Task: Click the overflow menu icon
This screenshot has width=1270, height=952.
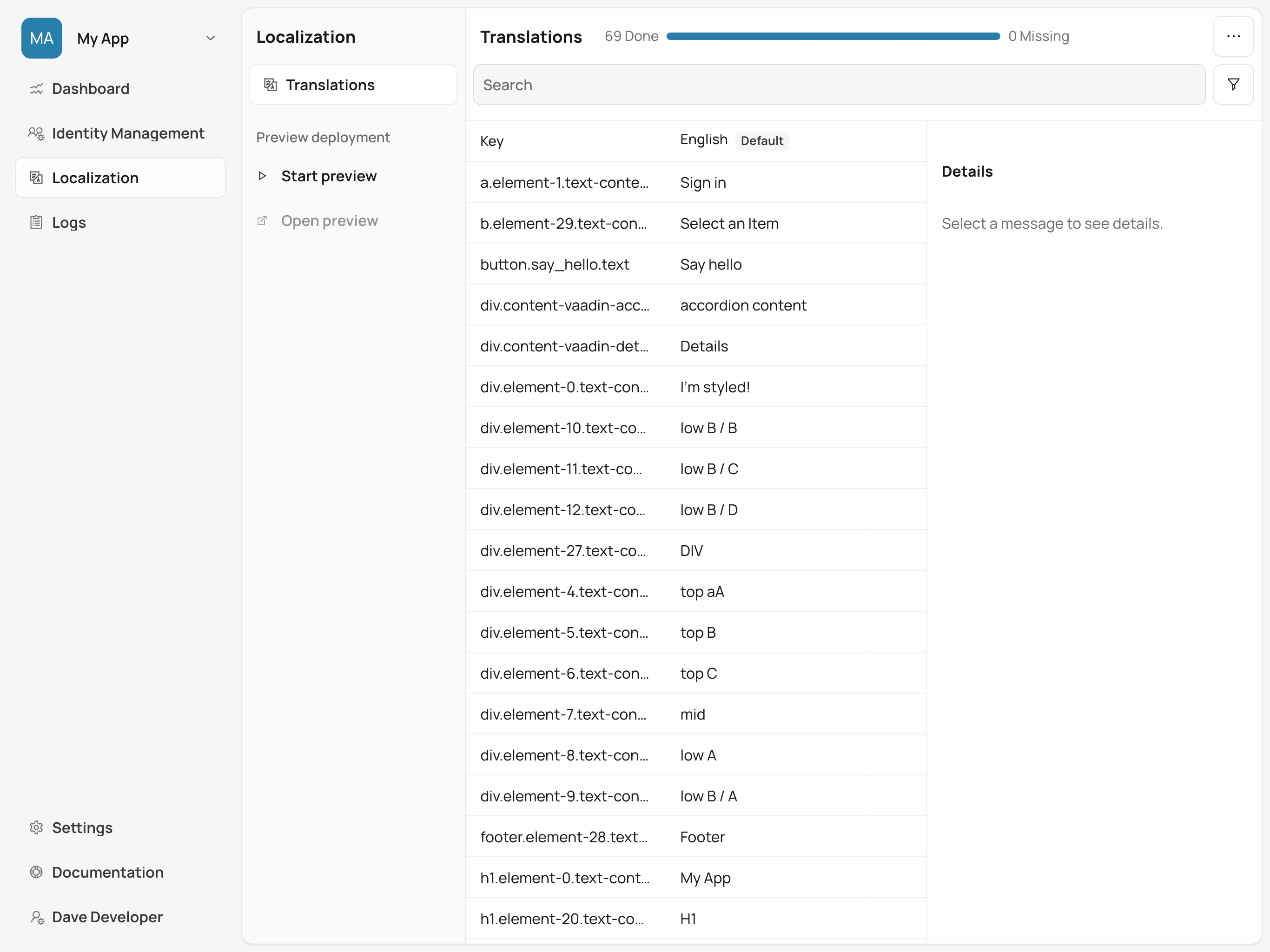Action: [x=1234, y=35]
